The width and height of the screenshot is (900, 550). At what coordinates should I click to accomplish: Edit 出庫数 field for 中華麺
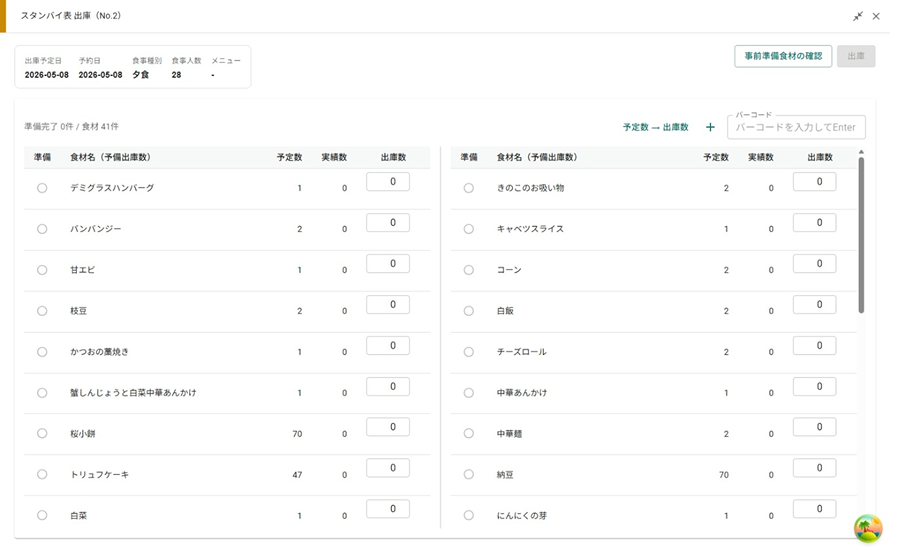tap(814, 427)
